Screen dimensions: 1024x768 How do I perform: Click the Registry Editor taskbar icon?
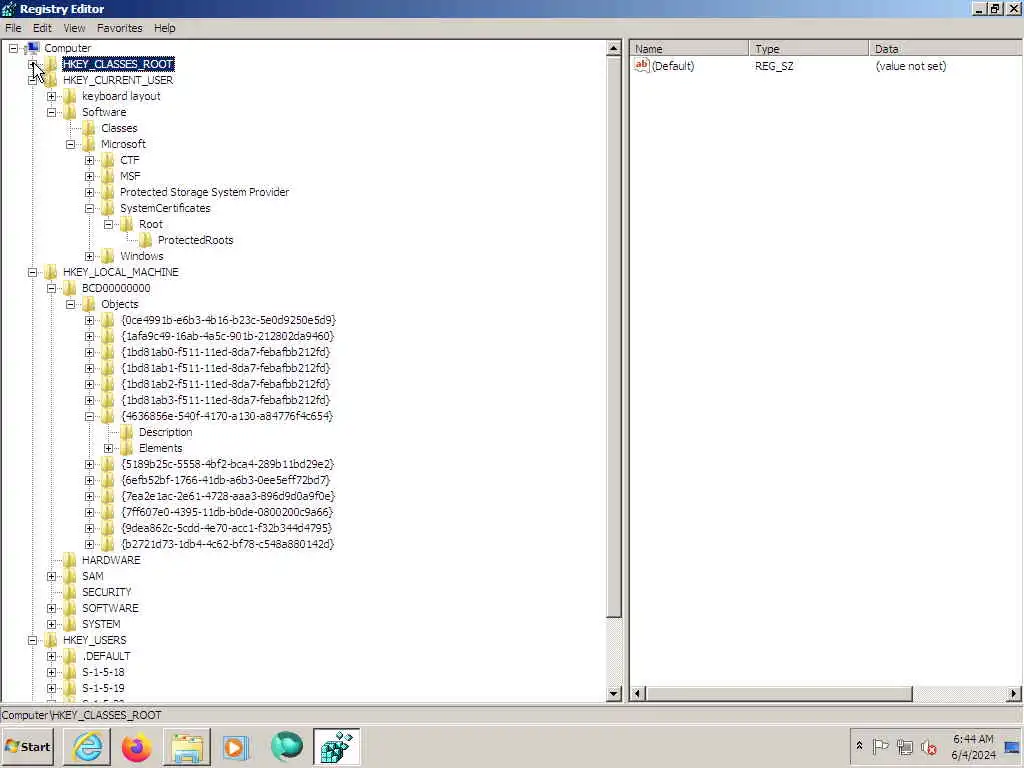click(x=336, y=746)
